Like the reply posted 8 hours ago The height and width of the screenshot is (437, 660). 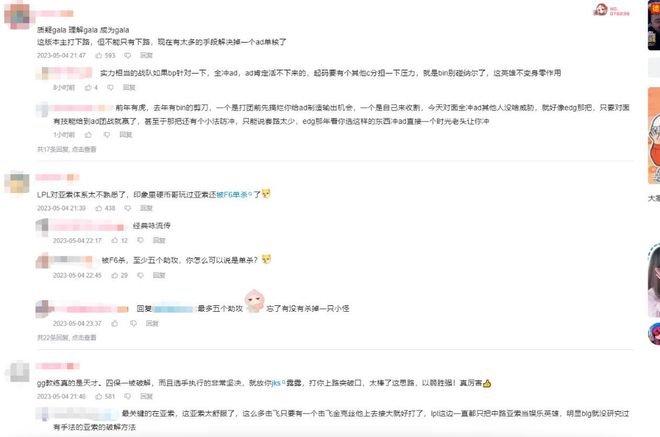tap(91, 88)
